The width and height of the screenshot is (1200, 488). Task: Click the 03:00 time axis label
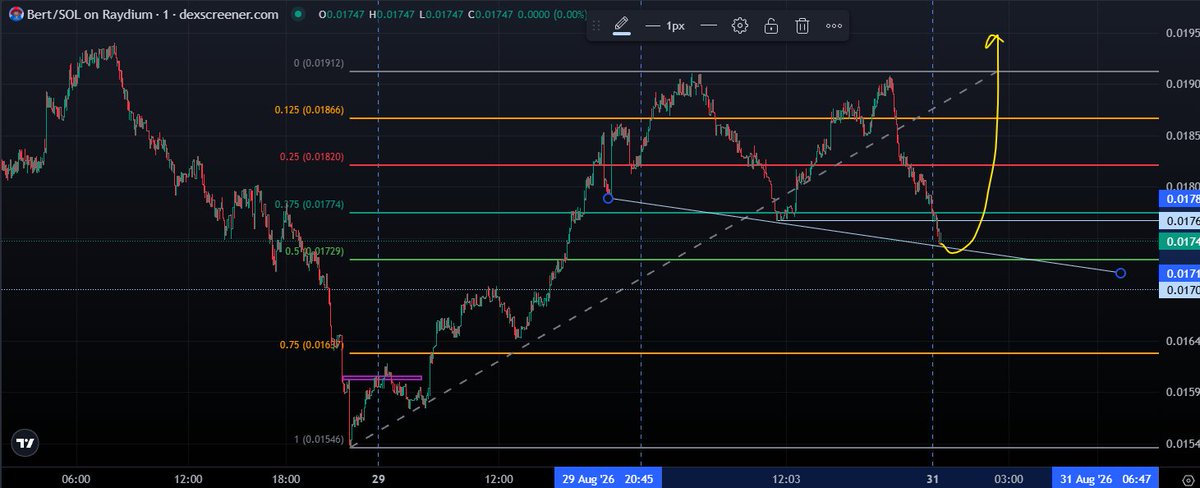pyautogui.click(x=1009, y=478)
